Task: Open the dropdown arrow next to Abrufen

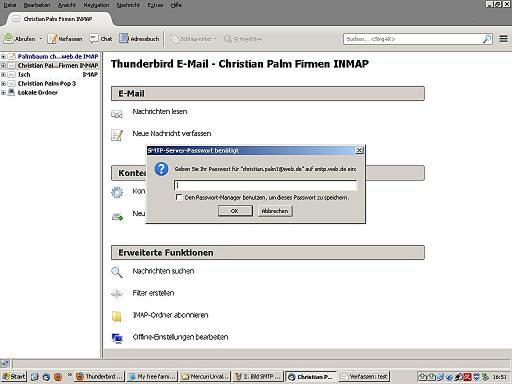Action: (x=41, y=39)
